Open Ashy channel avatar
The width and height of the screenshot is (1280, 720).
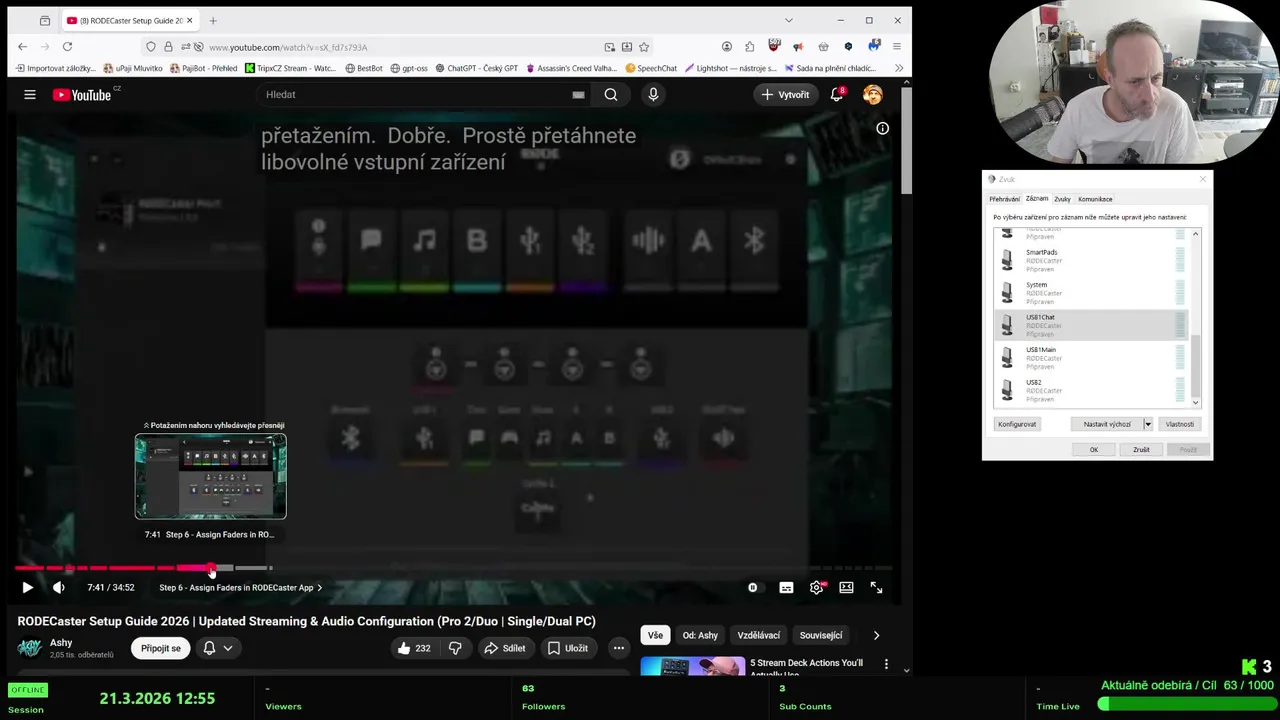(30, 648)
